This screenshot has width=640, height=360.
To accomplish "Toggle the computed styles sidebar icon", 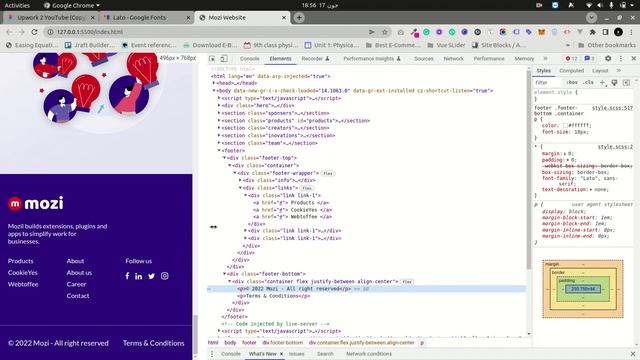I will [627, 82].
